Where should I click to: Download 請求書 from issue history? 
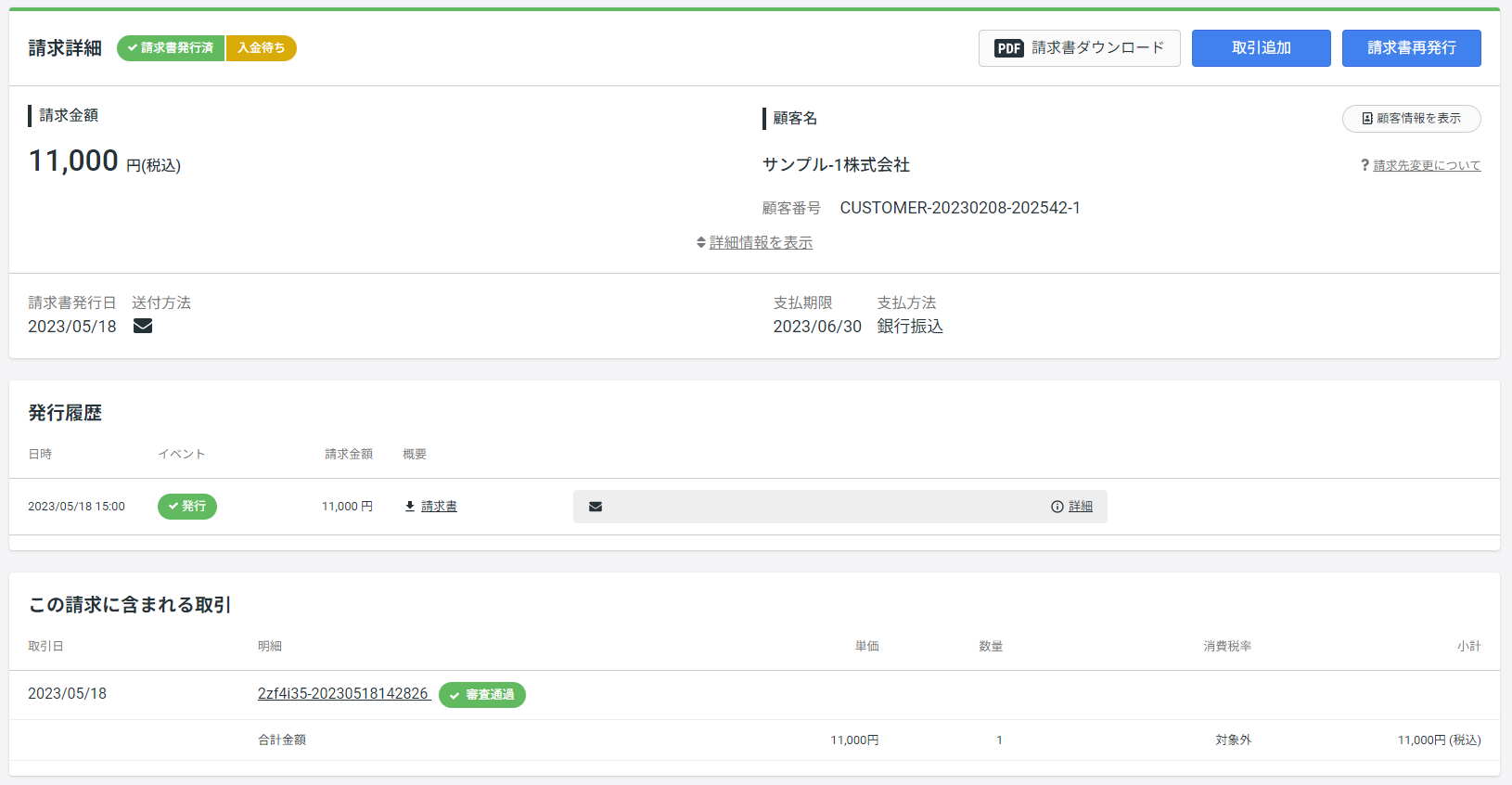pos(439,507)
